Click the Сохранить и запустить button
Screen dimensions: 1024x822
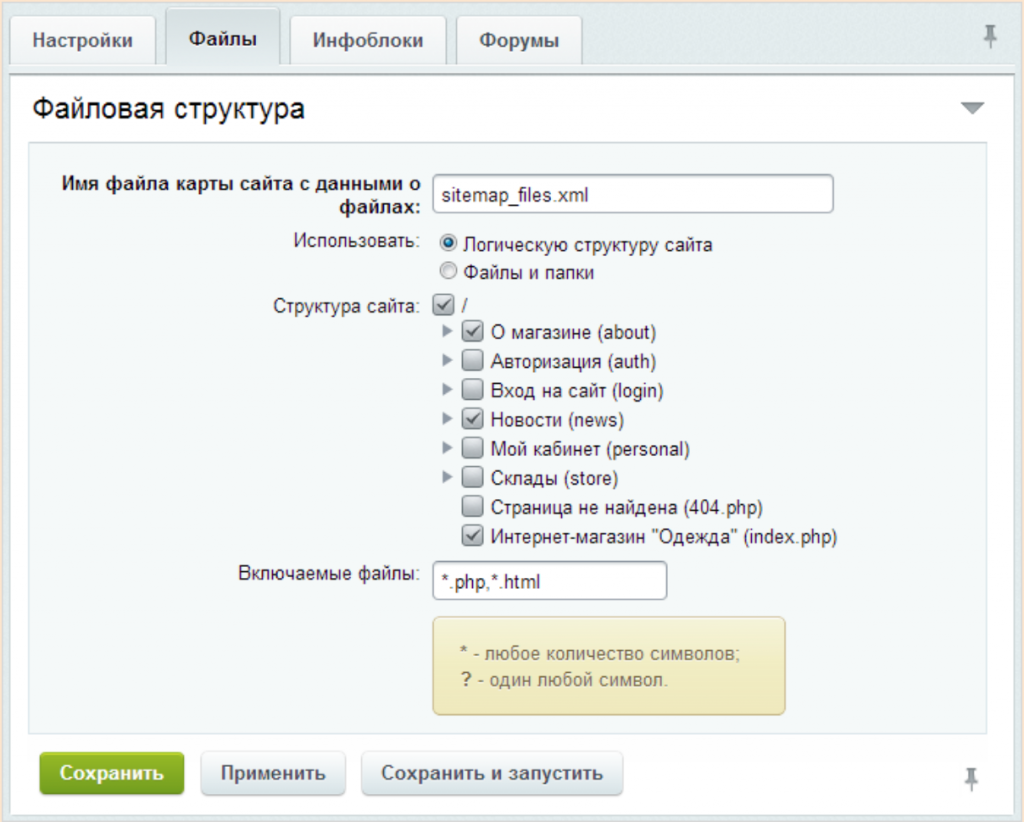(492, 774)
